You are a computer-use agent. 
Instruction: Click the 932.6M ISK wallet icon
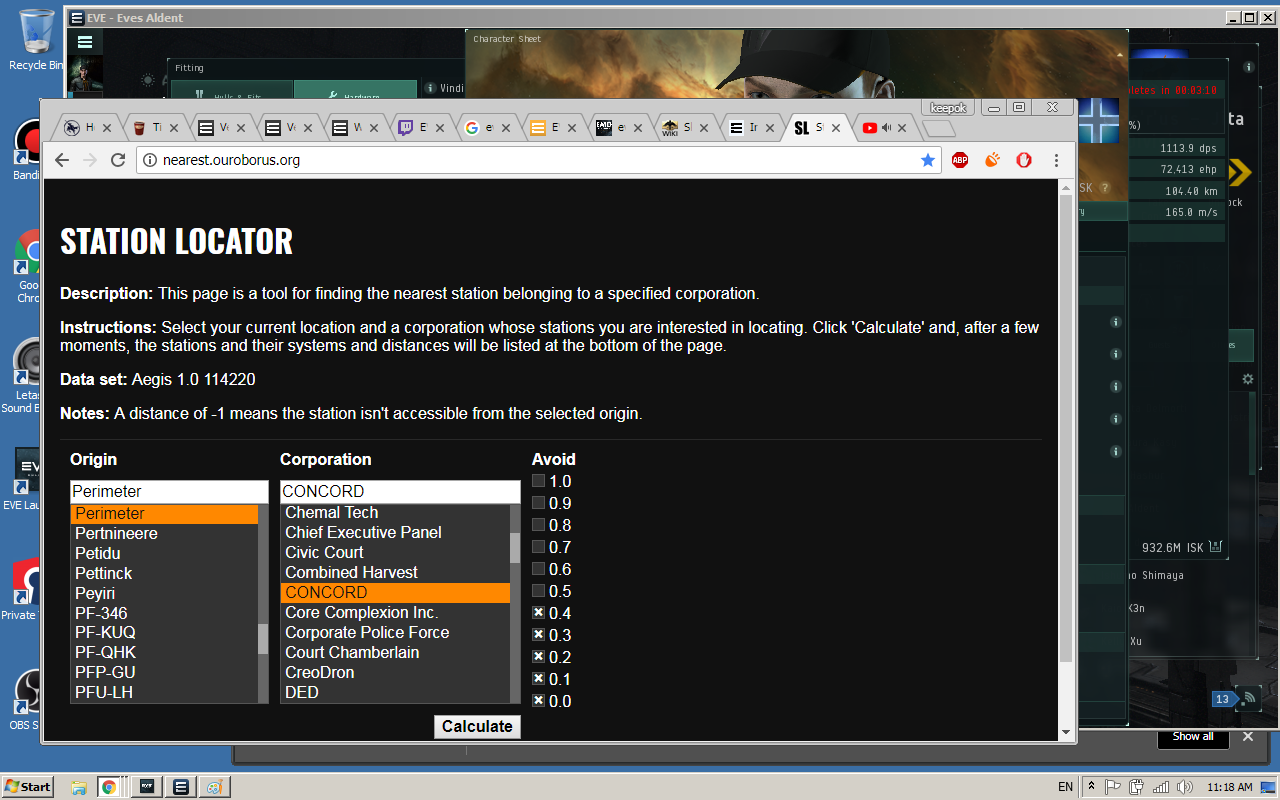point(1216,547)
